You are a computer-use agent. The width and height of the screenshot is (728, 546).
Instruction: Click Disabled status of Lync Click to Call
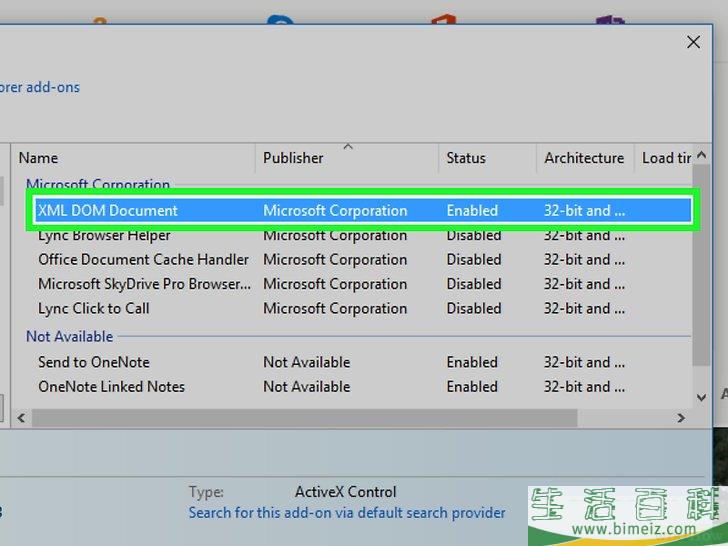(474, 308)
